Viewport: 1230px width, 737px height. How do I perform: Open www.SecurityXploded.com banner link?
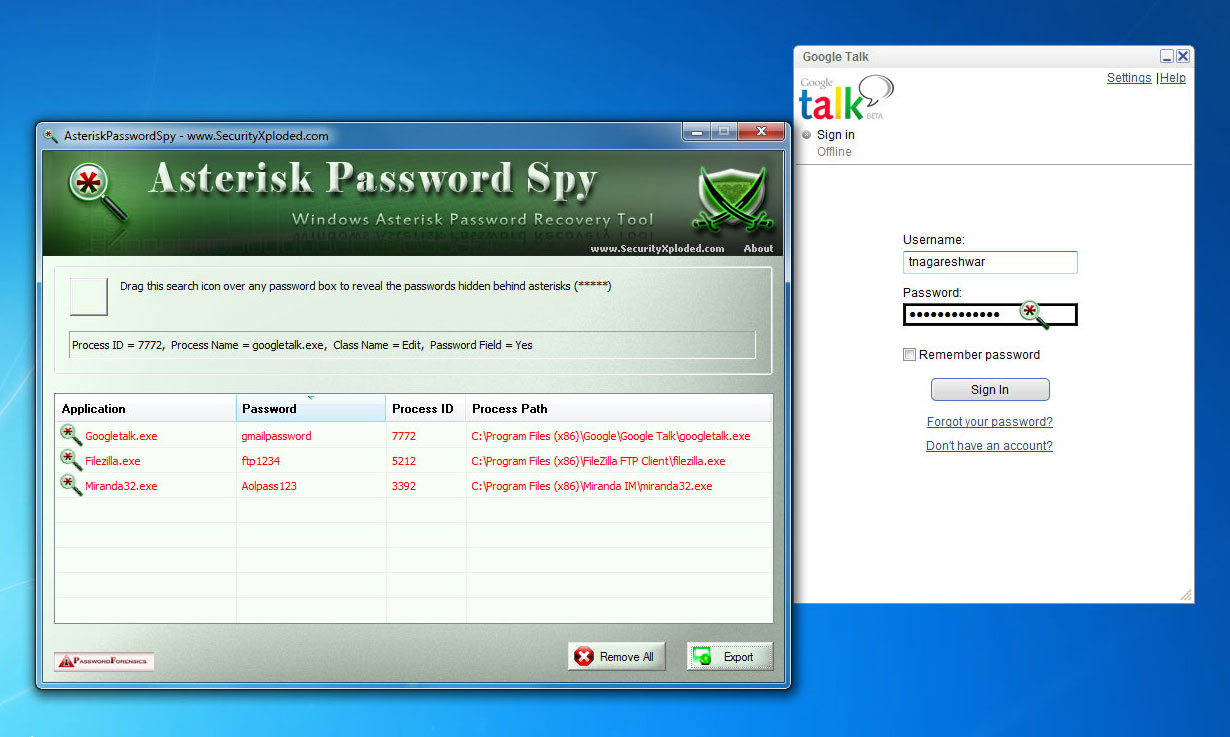coord(657,248)
